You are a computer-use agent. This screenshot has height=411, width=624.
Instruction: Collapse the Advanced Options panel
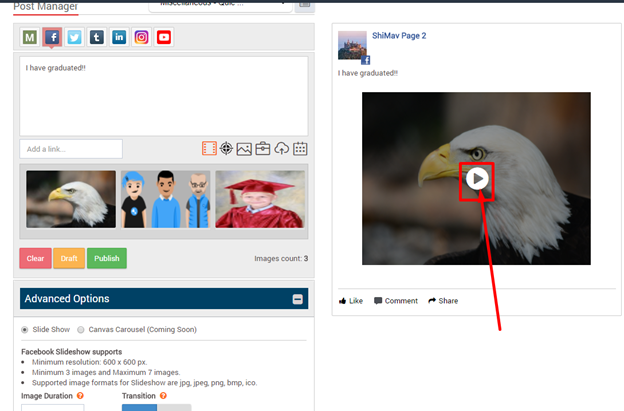tap(297, 299)
